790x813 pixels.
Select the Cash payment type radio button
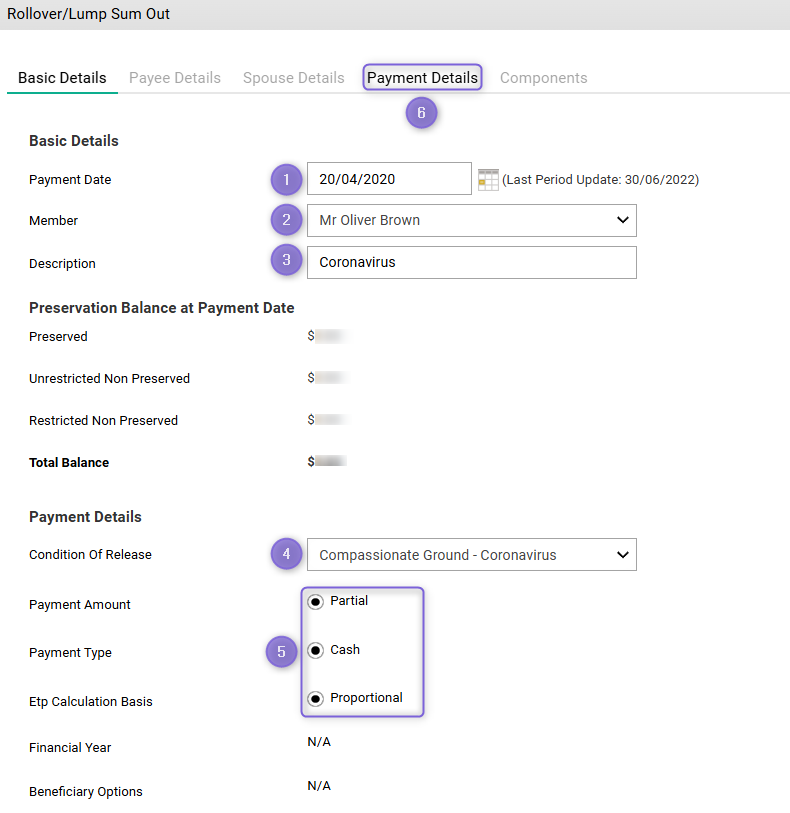(x=315, y=650)
